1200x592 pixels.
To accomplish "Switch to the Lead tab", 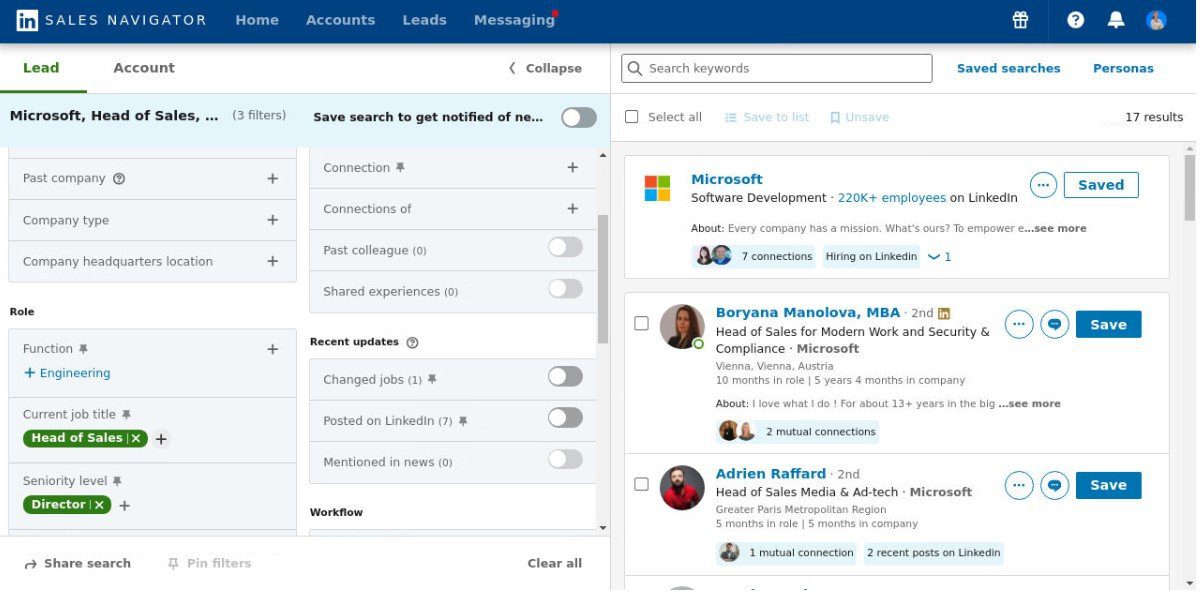I will click(41, 68).
